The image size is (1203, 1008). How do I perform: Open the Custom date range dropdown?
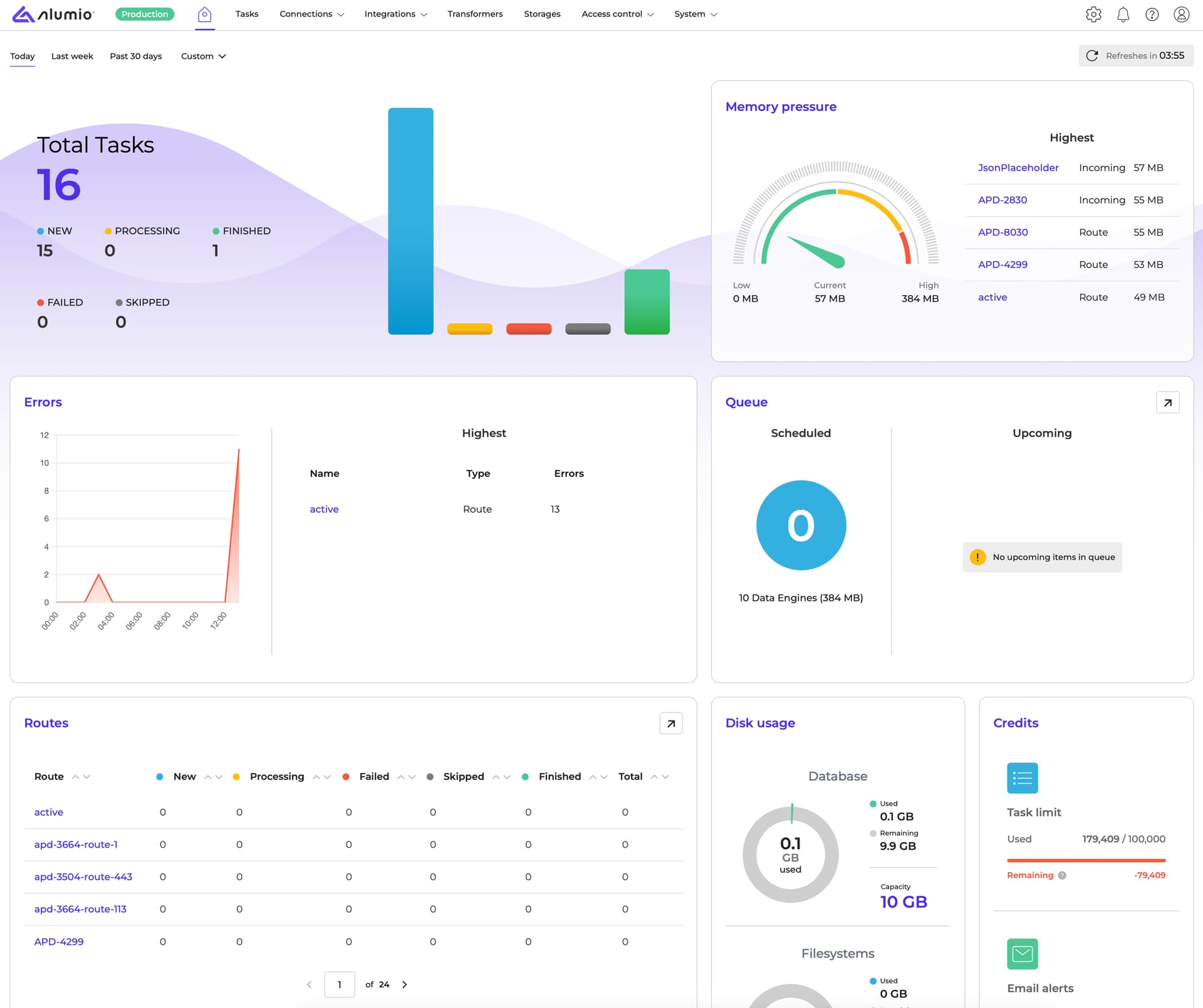(x=203, y=56)
